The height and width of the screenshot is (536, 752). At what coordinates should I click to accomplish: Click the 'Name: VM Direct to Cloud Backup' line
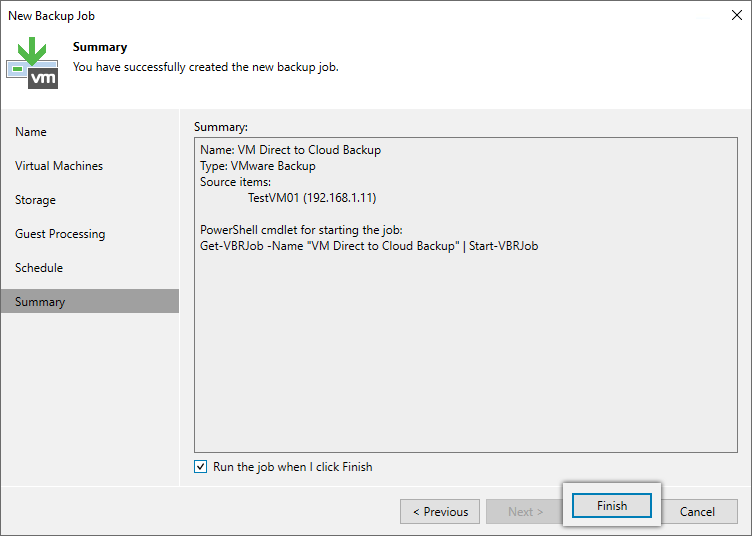point(290,150)
